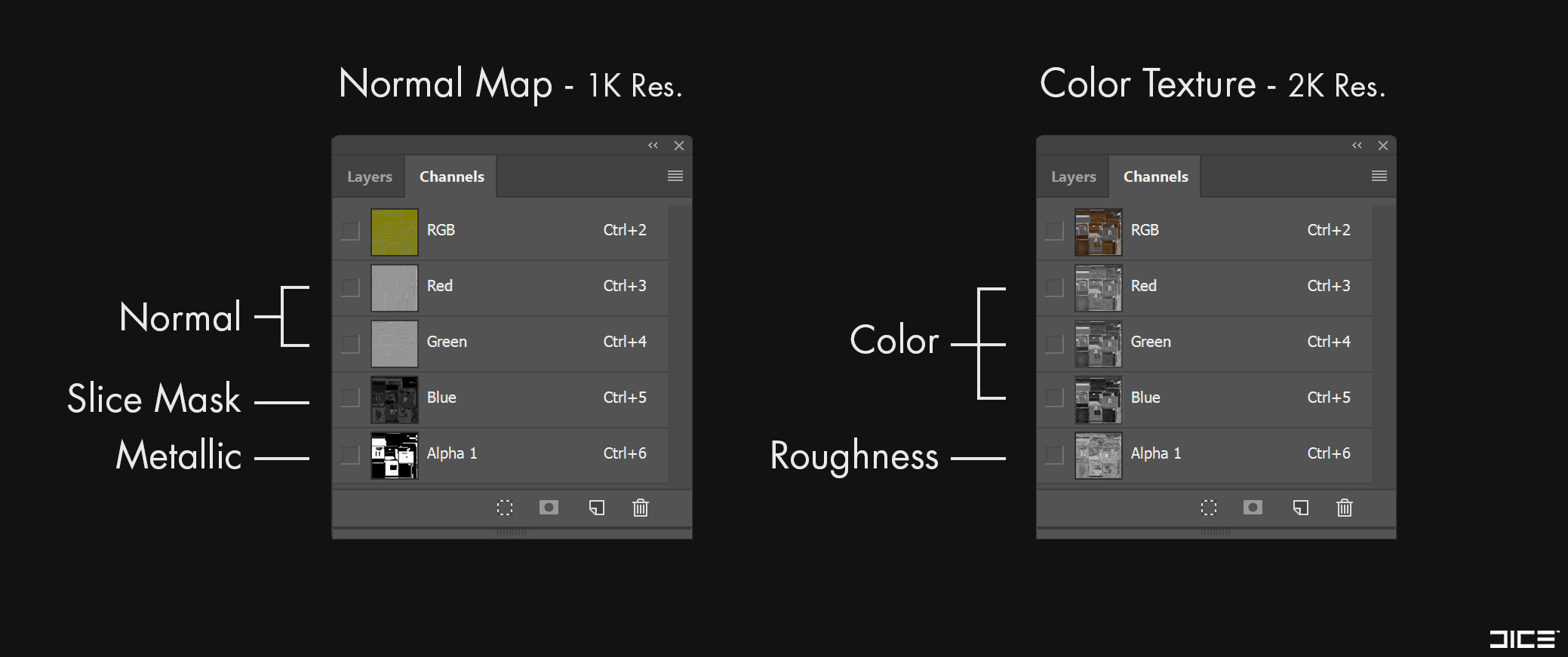The image size is (1568, 657).
Task: Select the Red channel name in Color Texture panel
Action: click(1144, 286)
